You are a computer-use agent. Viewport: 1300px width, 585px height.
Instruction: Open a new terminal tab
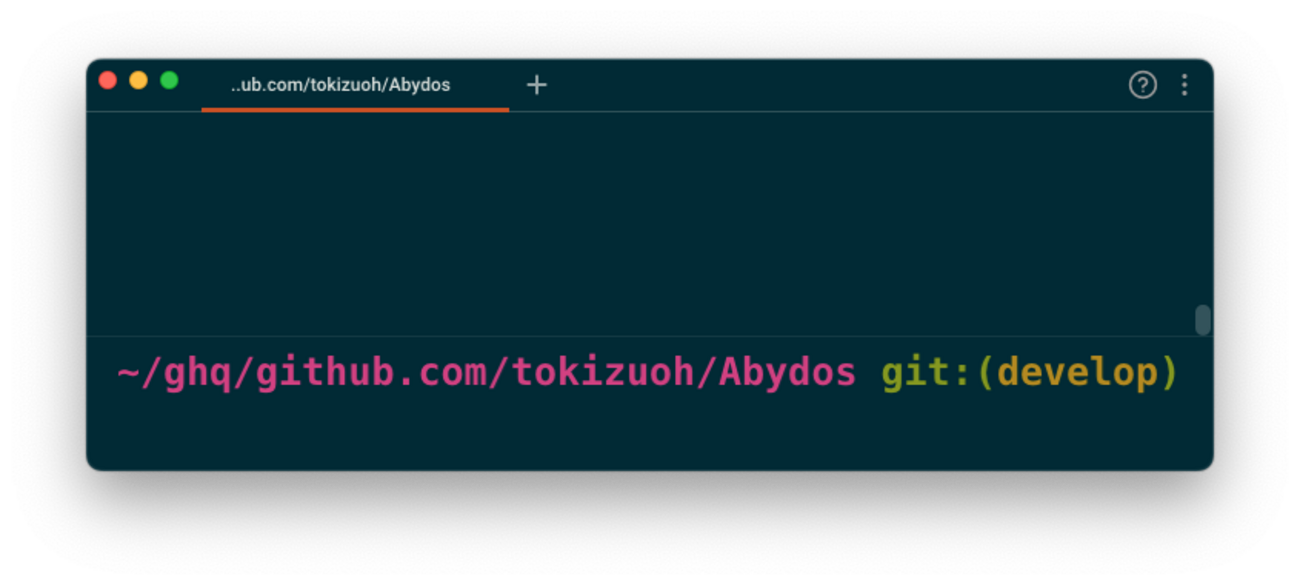pyautogui.click(x=537, y=85)
